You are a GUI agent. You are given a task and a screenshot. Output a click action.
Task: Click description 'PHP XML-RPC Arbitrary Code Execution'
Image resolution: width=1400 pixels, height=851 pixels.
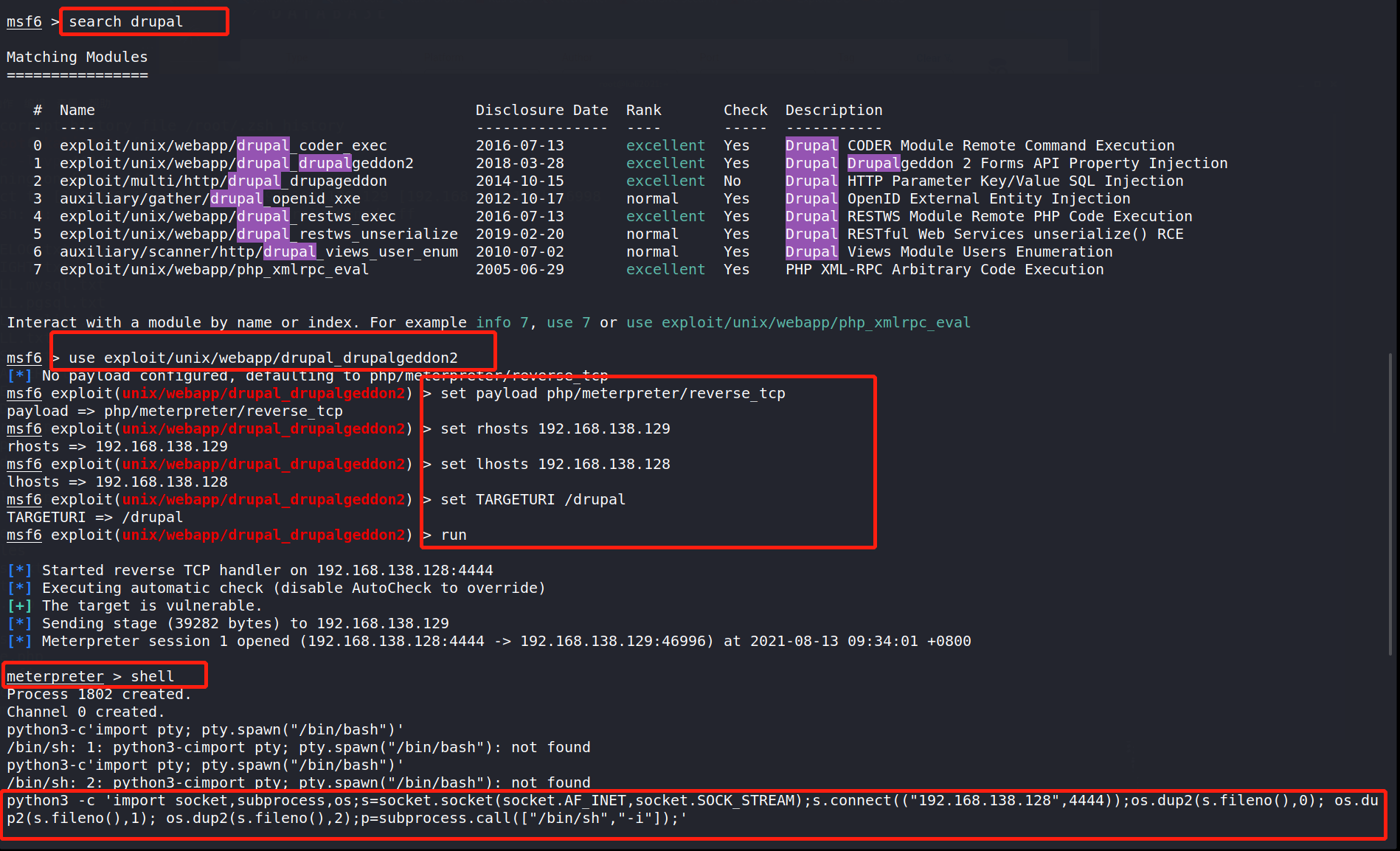944,269
